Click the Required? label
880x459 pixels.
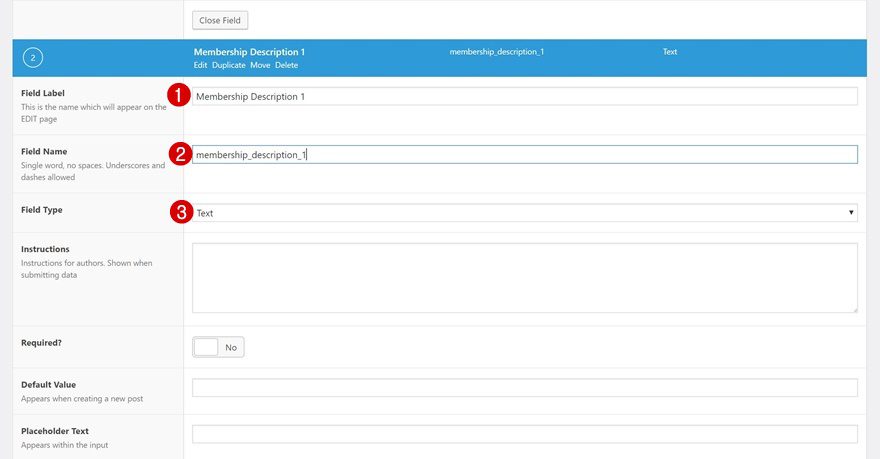(x=42, y=343)
